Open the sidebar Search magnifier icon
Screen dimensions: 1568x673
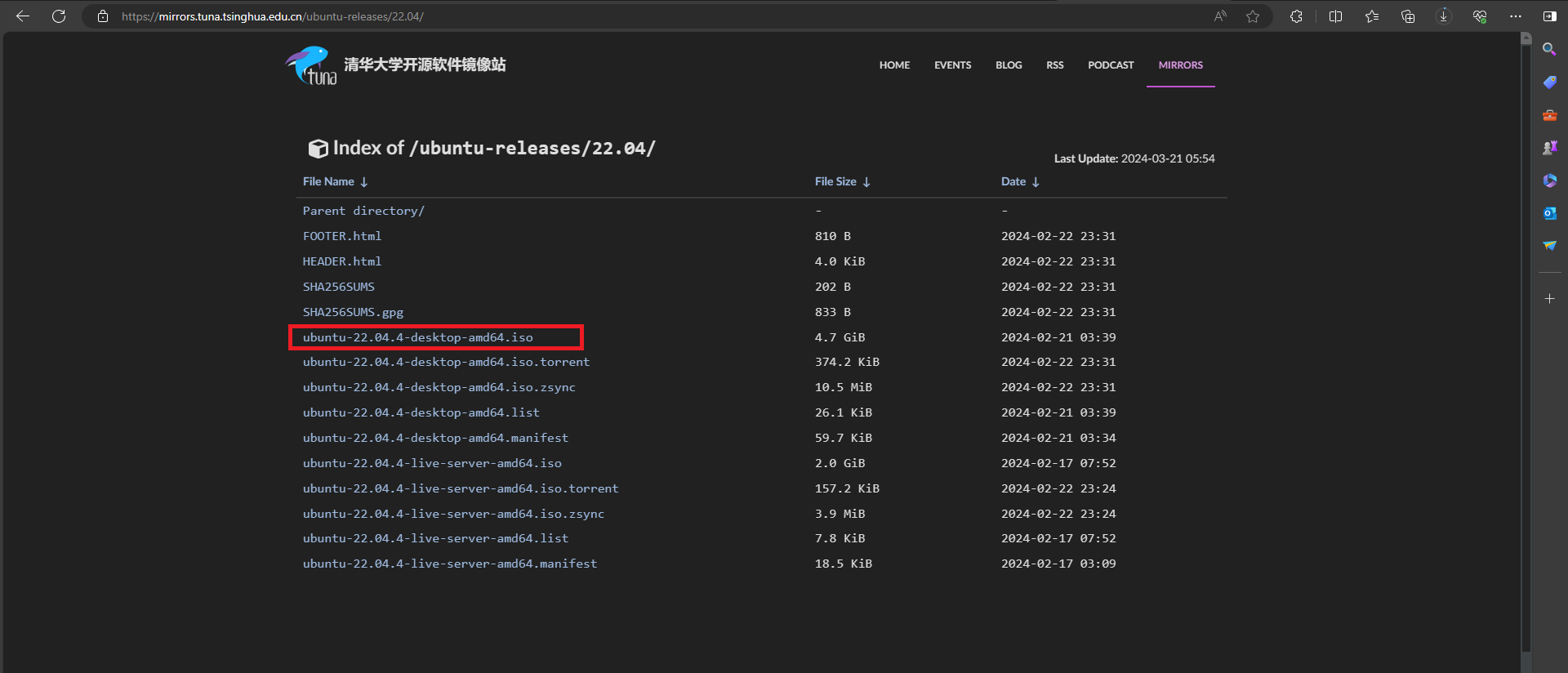(1549, 50)
